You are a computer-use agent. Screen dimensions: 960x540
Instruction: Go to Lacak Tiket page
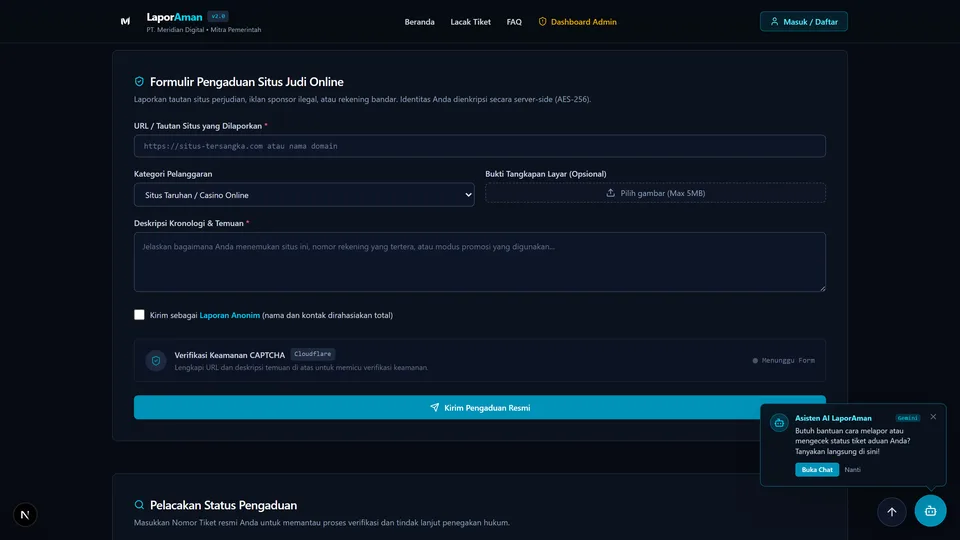pyautogui.click(x=470, y=22)
